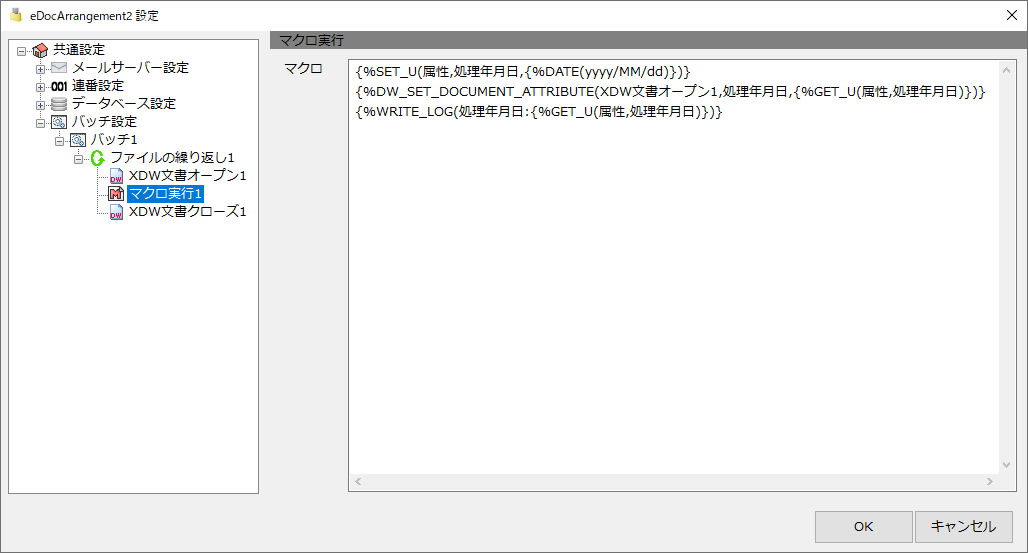Select ファイルの繰り返し1 tree item
The width and height of the screenshot is (1028, 553).
point(172,157)
